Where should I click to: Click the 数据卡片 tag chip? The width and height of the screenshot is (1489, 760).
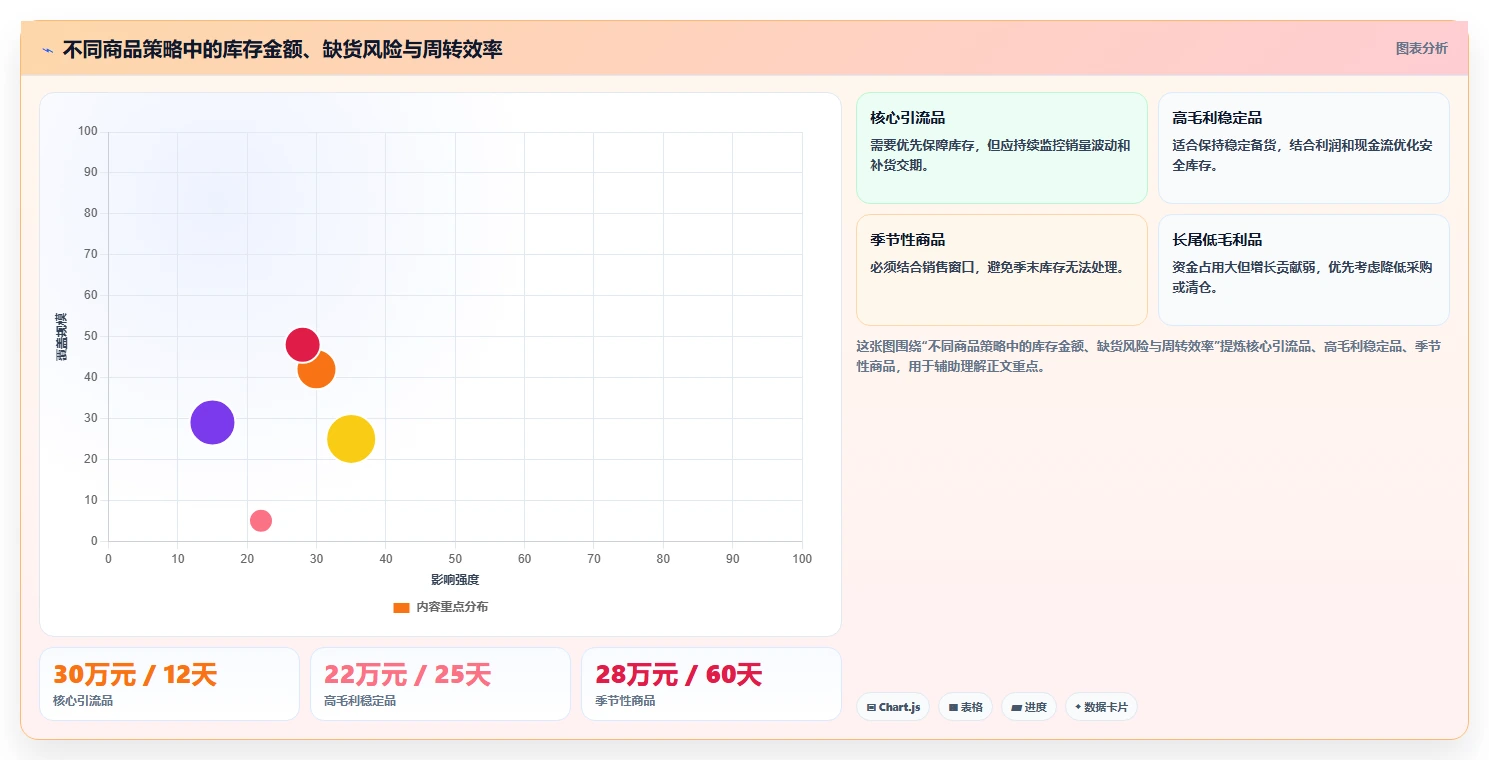[x=1101, y=707]
